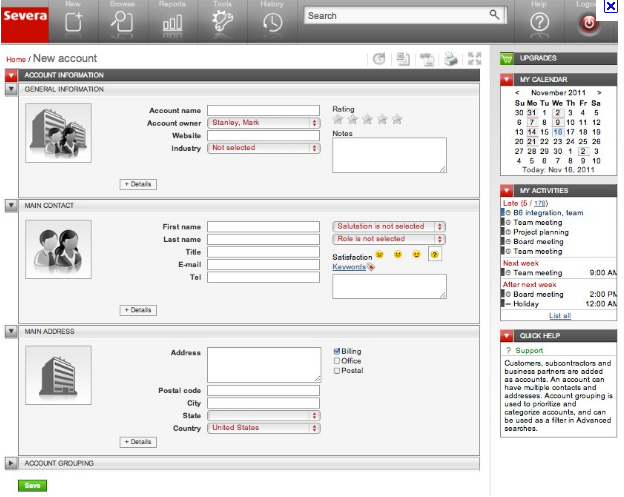Collapse the Quick Help panel
Screen dimensions: 624x497
(x=507, y=336)
